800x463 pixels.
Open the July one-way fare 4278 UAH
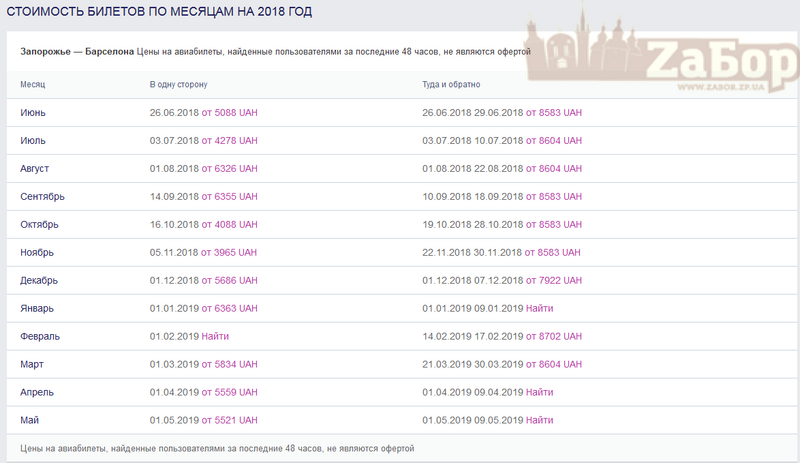click(x=230, y=141)
